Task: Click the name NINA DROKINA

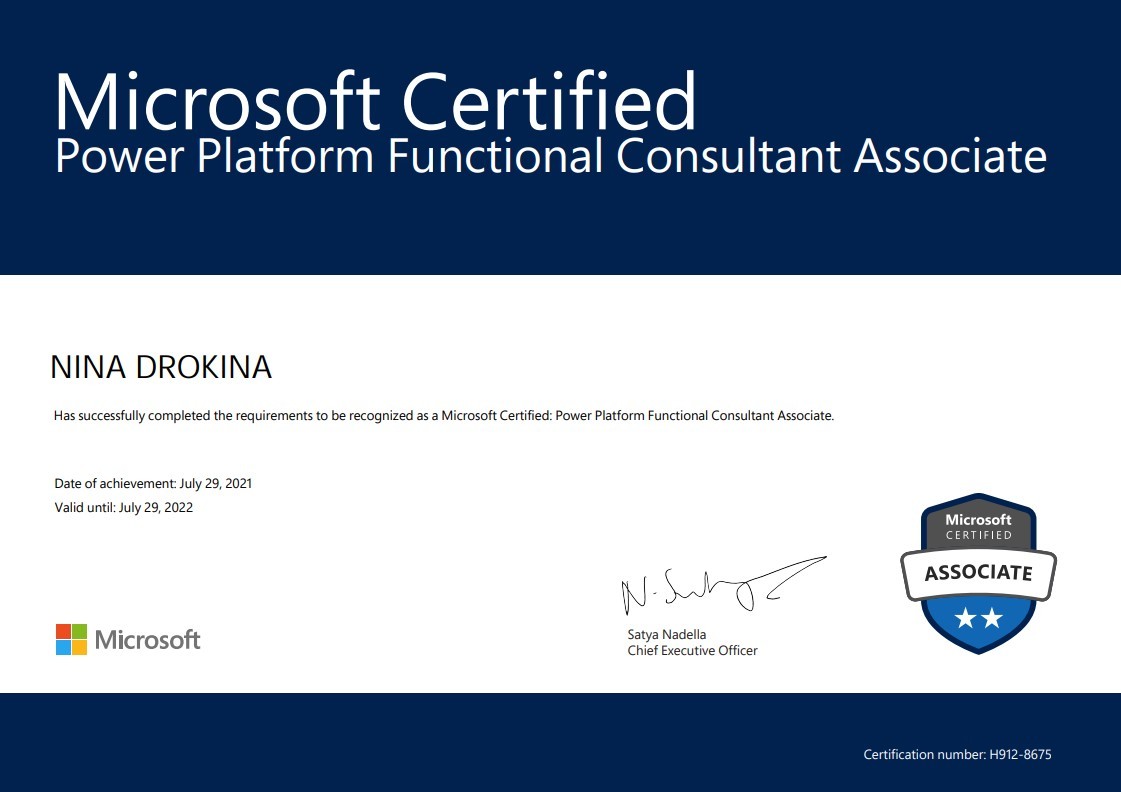Action: (161, 367)
